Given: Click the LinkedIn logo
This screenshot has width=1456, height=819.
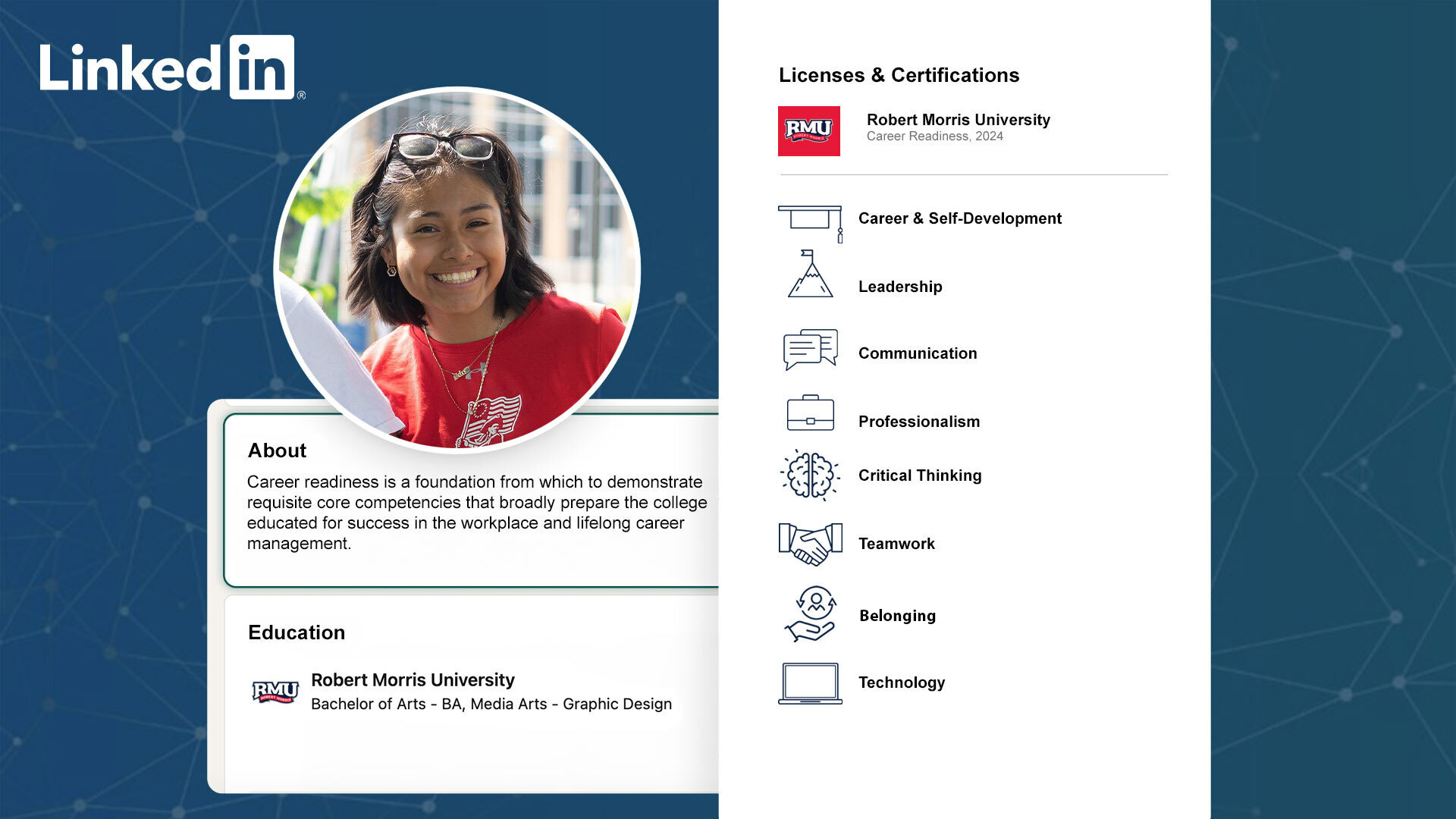Looking at the screenshot, I should point(172,67).
